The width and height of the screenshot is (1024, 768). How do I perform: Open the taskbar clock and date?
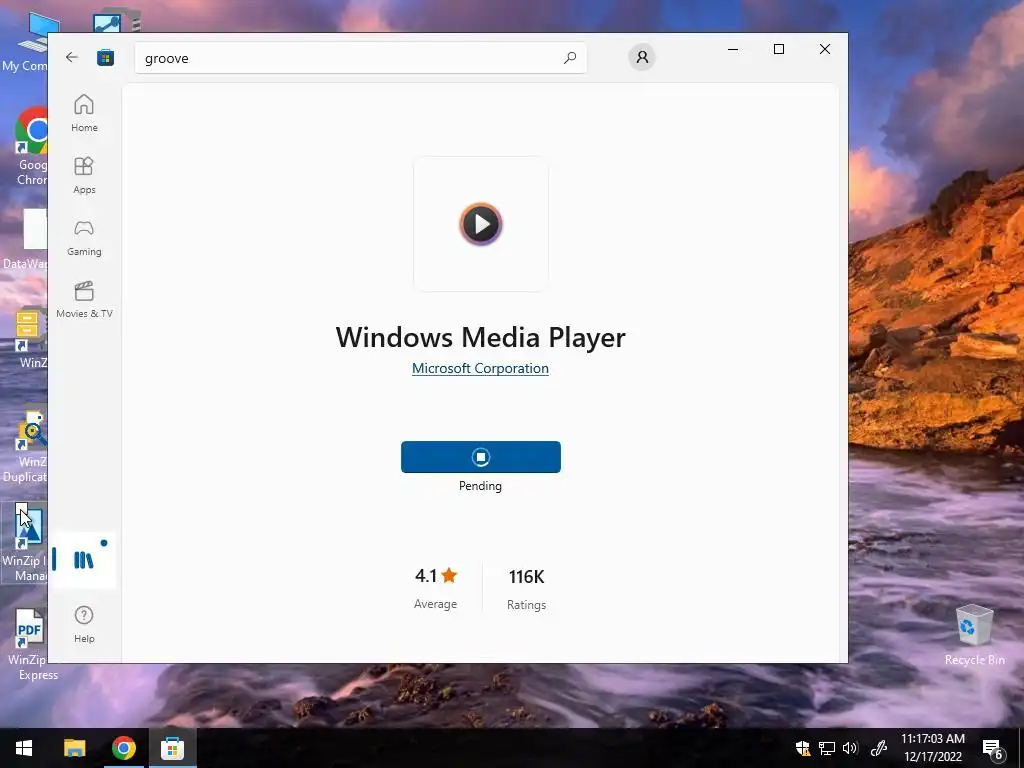[933, 748]
